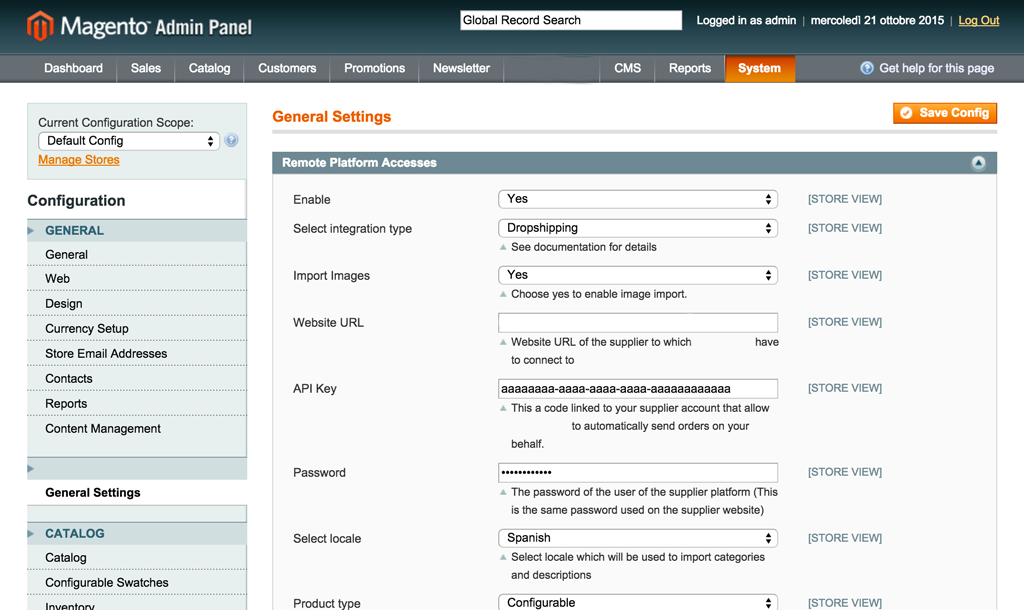Open the Select locale dropdown
This screenshot has width=1024, height=610.
(x=637, y=538)
